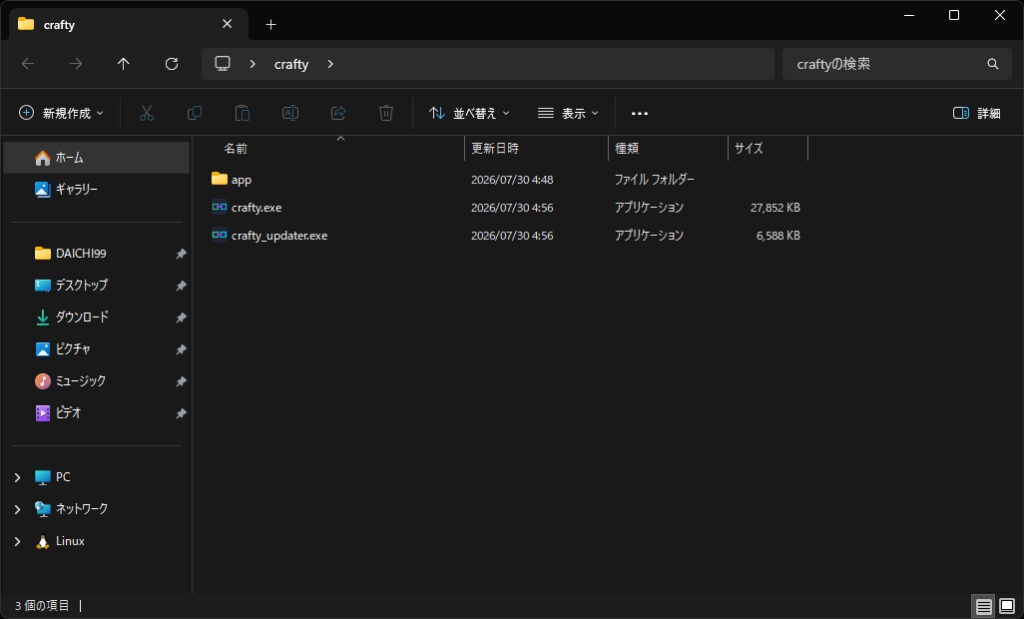Expand the ネットワーク tree node
Viewport: 1024px width, 619px height.
18,509
